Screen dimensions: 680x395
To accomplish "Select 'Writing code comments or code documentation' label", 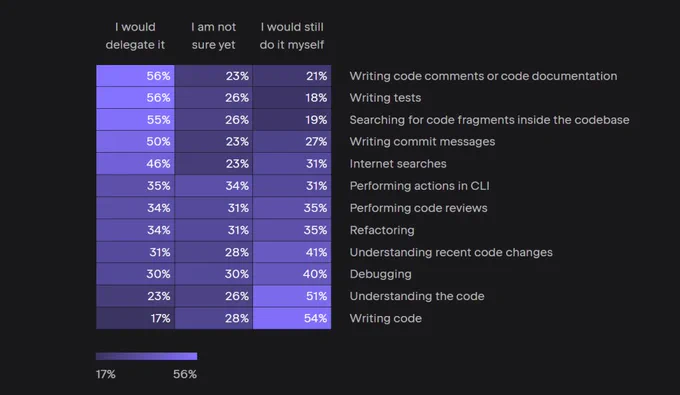I will pos(483,76).
